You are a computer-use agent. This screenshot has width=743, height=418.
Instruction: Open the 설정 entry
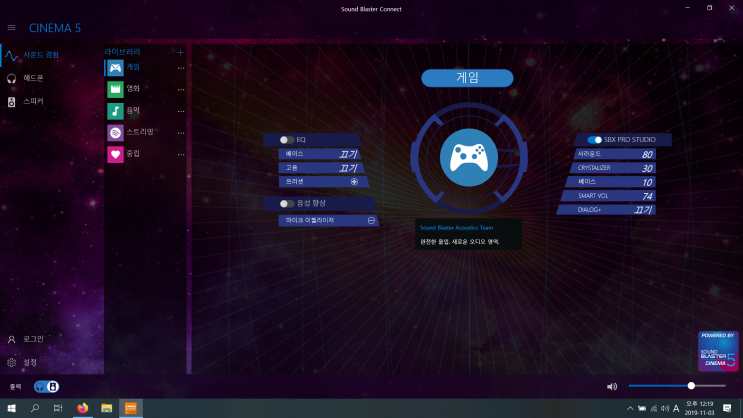(x=30, y=363)
